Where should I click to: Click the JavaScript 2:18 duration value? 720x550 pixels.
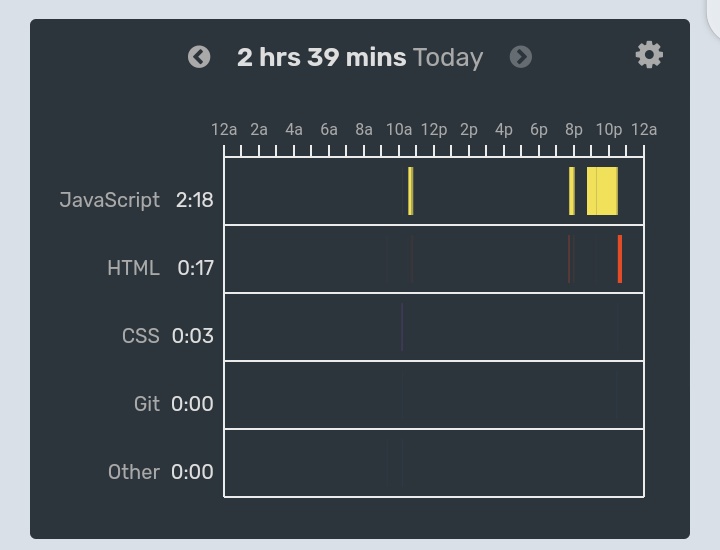point(195,200)
